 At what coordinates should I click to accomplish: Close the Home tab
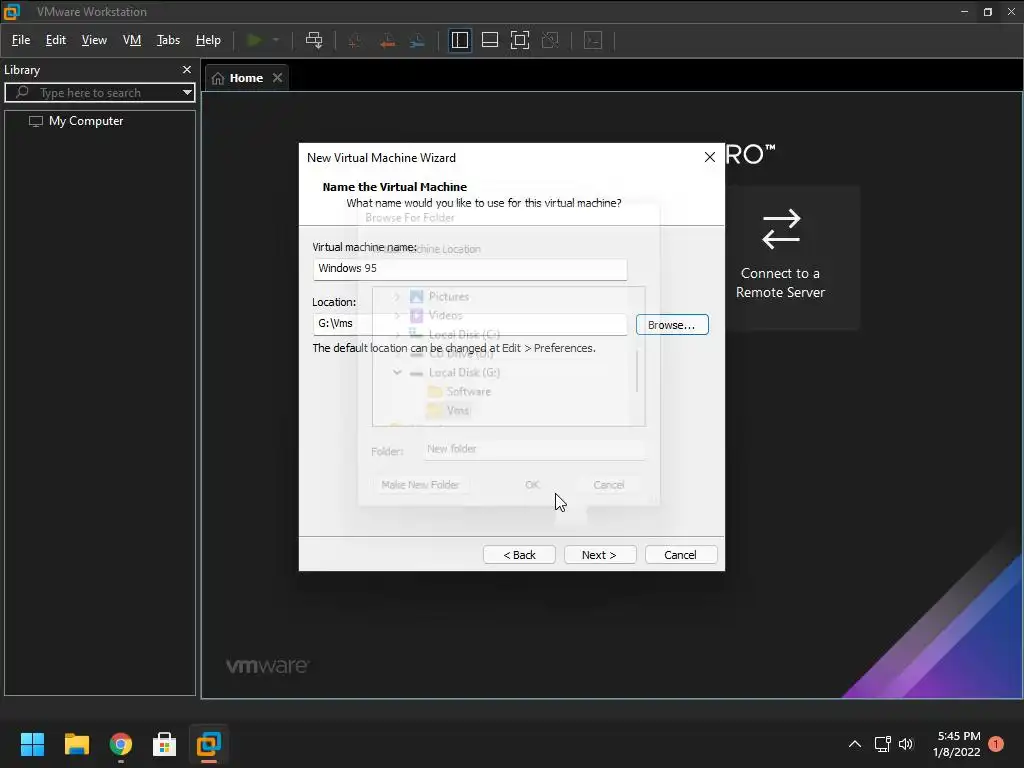(x=278, y=78)
